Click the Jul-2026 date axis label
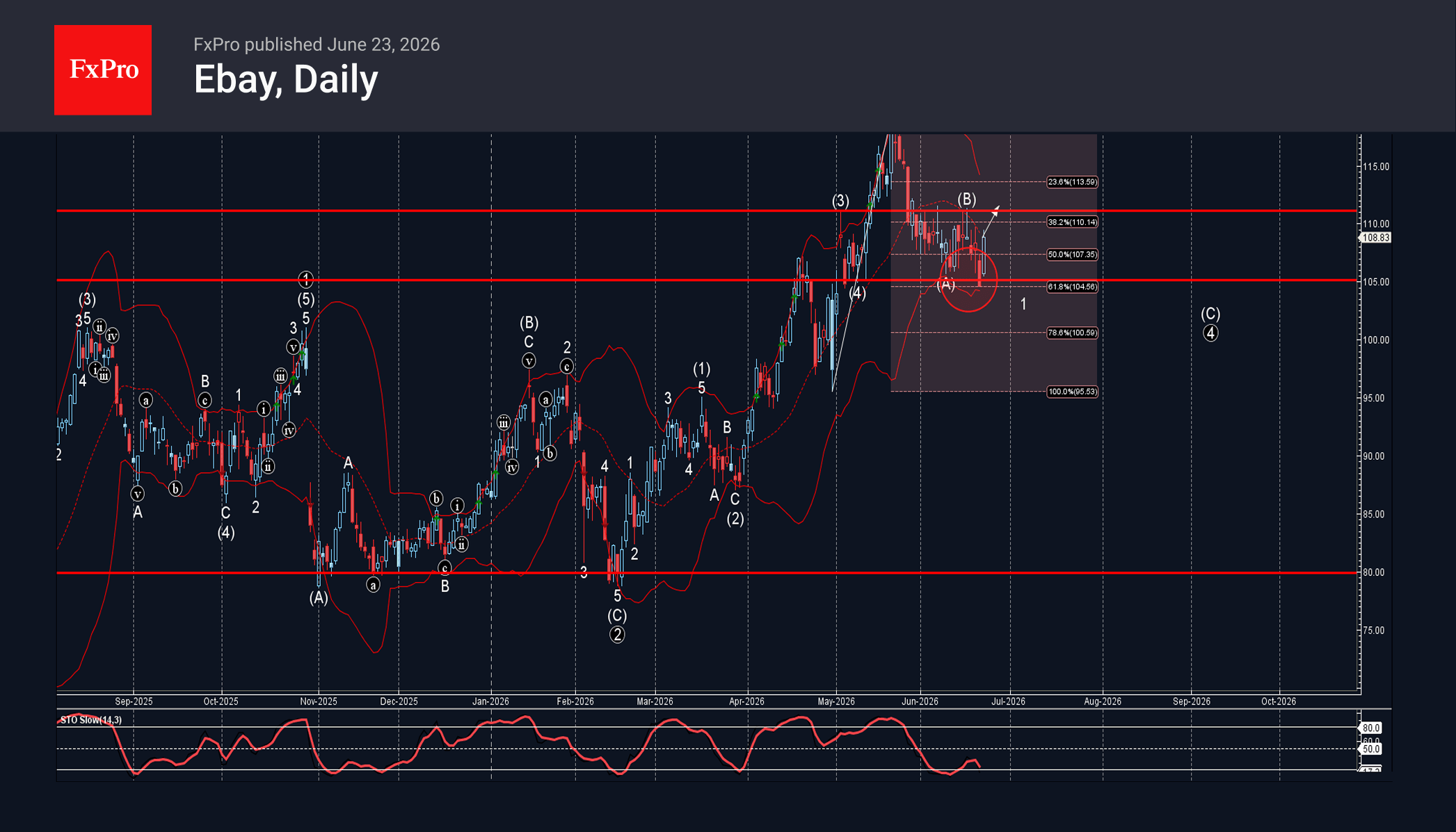The image size is (1456, 832). (x=1009, y=701)
